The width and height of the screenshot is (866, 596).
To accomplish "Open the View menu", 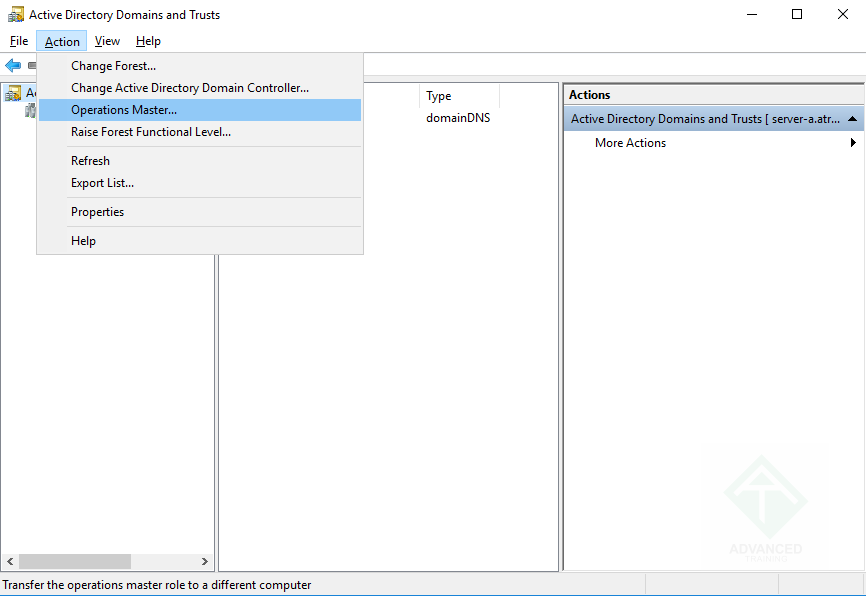I will pos(107,41).
